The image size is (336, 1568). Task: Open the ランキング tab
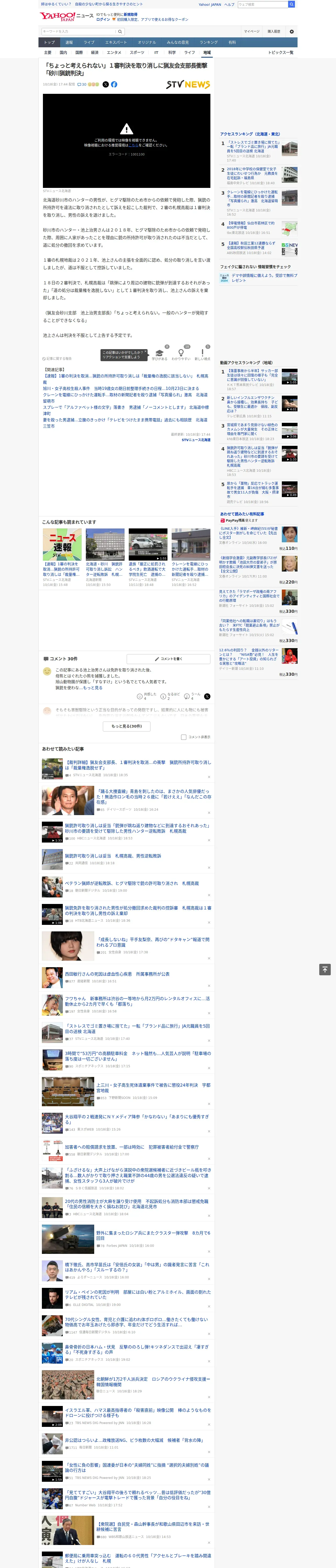pyautogui.click(x=209, y=43)
